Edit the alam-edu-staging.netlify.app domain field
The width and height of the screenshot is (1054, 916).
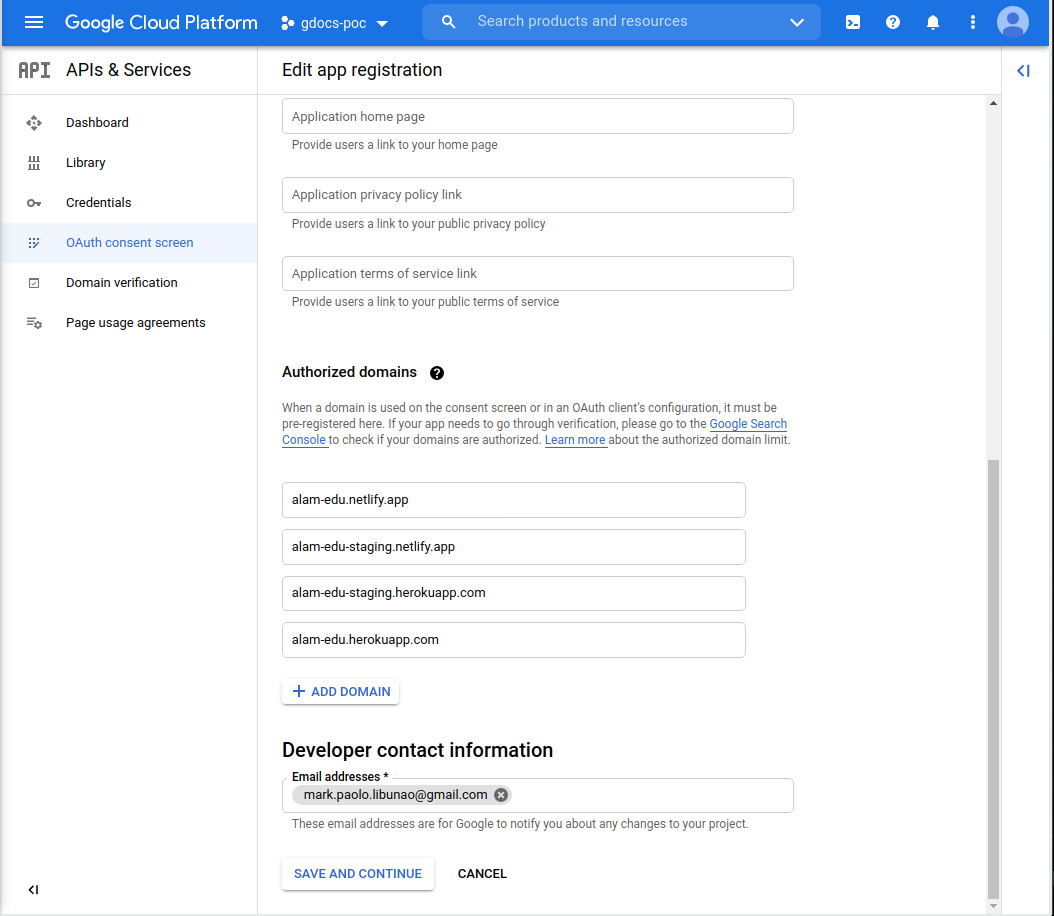coord(514,547)
